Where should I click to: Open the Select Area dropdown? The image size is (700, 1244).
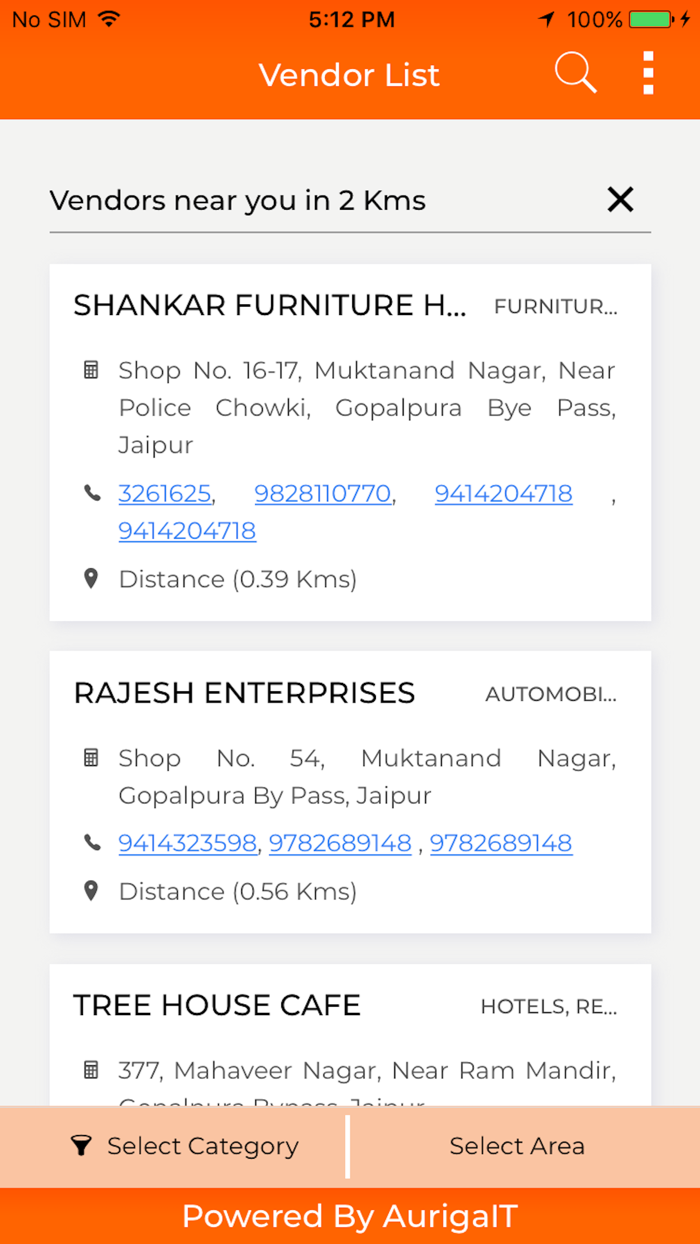click(x=517, y=1146)
